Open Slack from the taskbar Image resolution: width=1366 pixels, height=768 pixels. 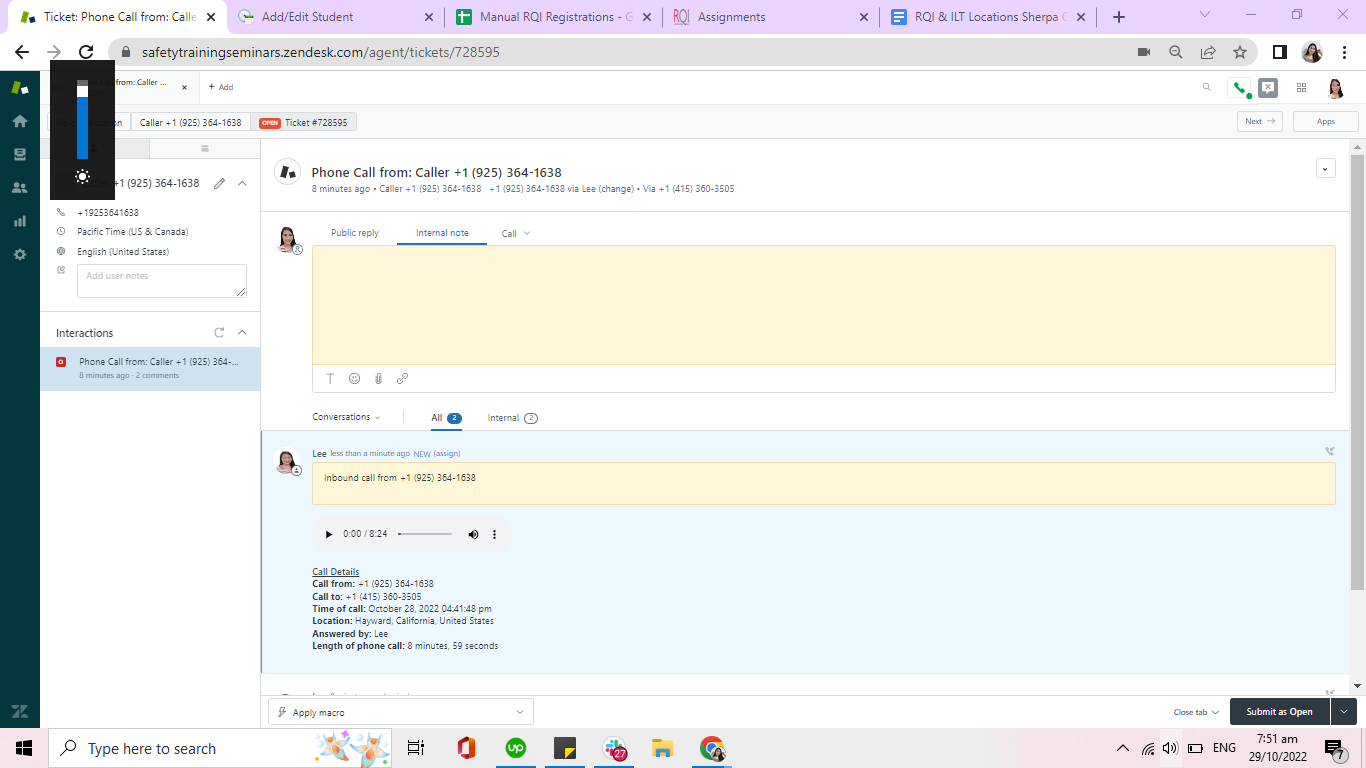615,748
